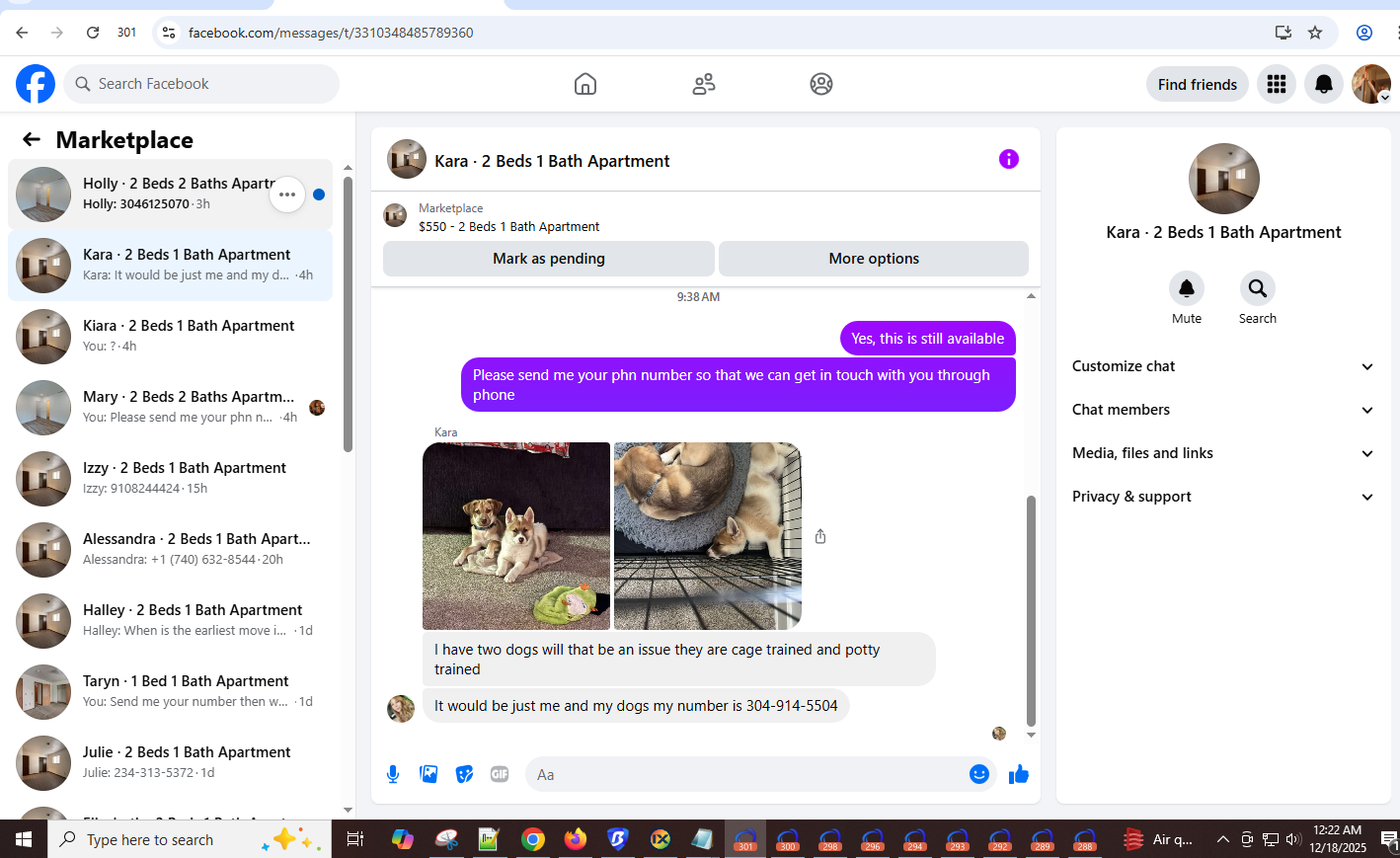Go back with the Marketplace back arrow
1400x858 pixels.
pos(32,139)
